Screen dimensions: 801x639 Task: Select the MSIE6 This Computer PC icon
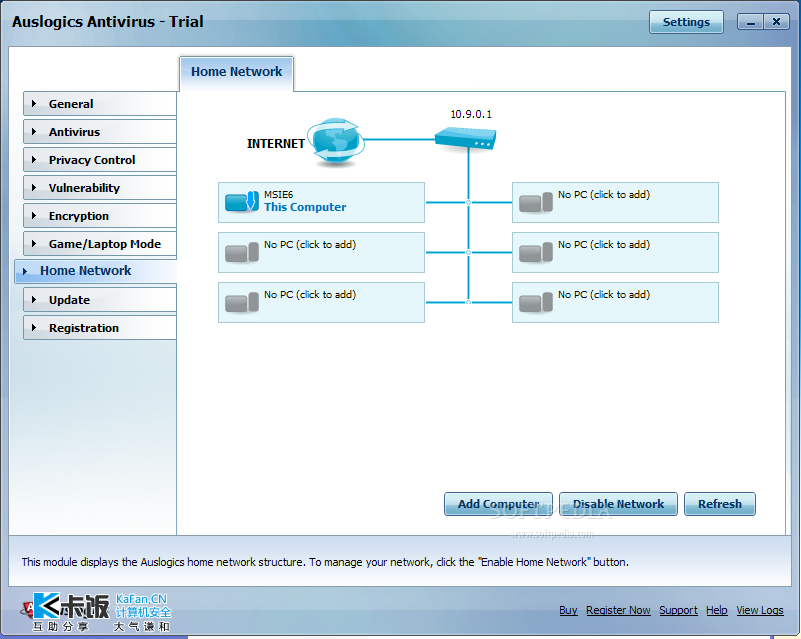(242, 201)
